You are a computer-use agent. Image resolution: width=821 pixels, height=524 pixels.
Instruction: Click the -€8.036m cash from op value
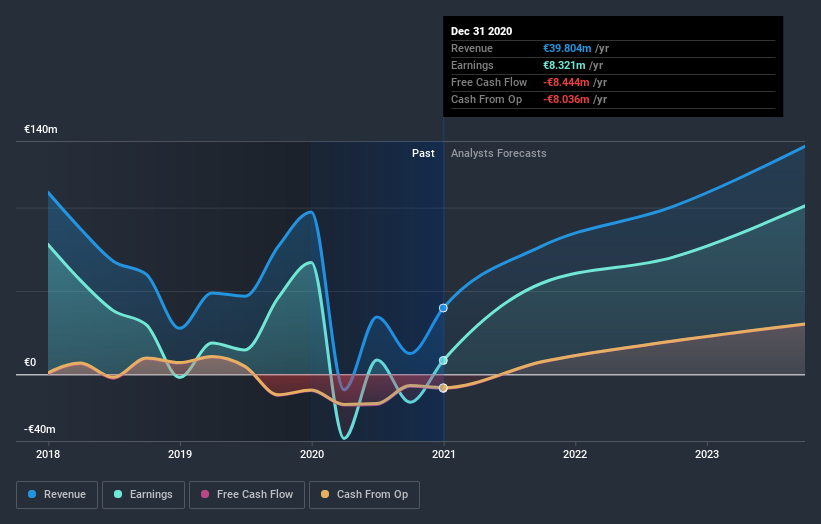[566, 99]
